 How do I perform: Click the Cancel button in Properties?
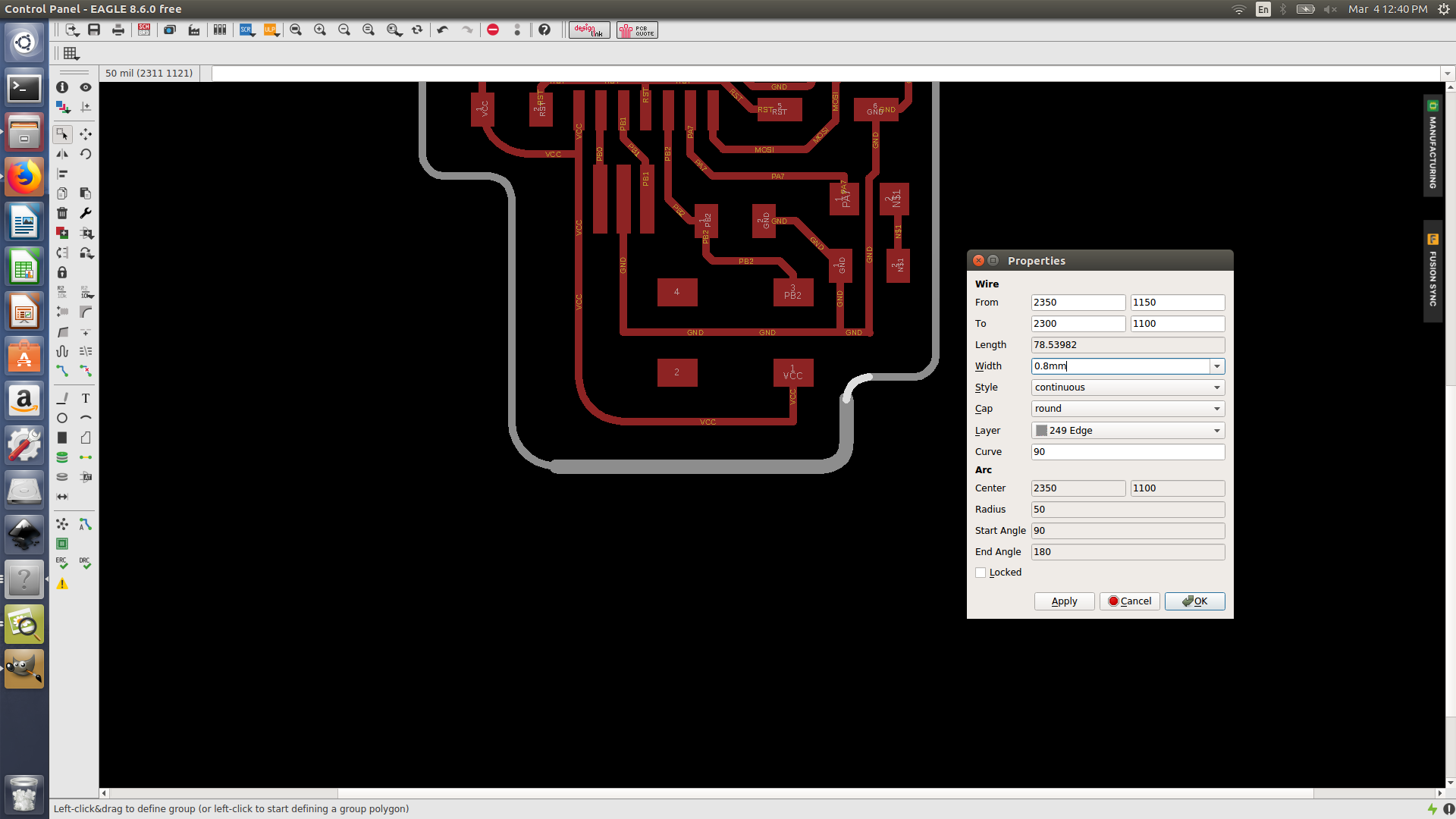pos(1129,601)
